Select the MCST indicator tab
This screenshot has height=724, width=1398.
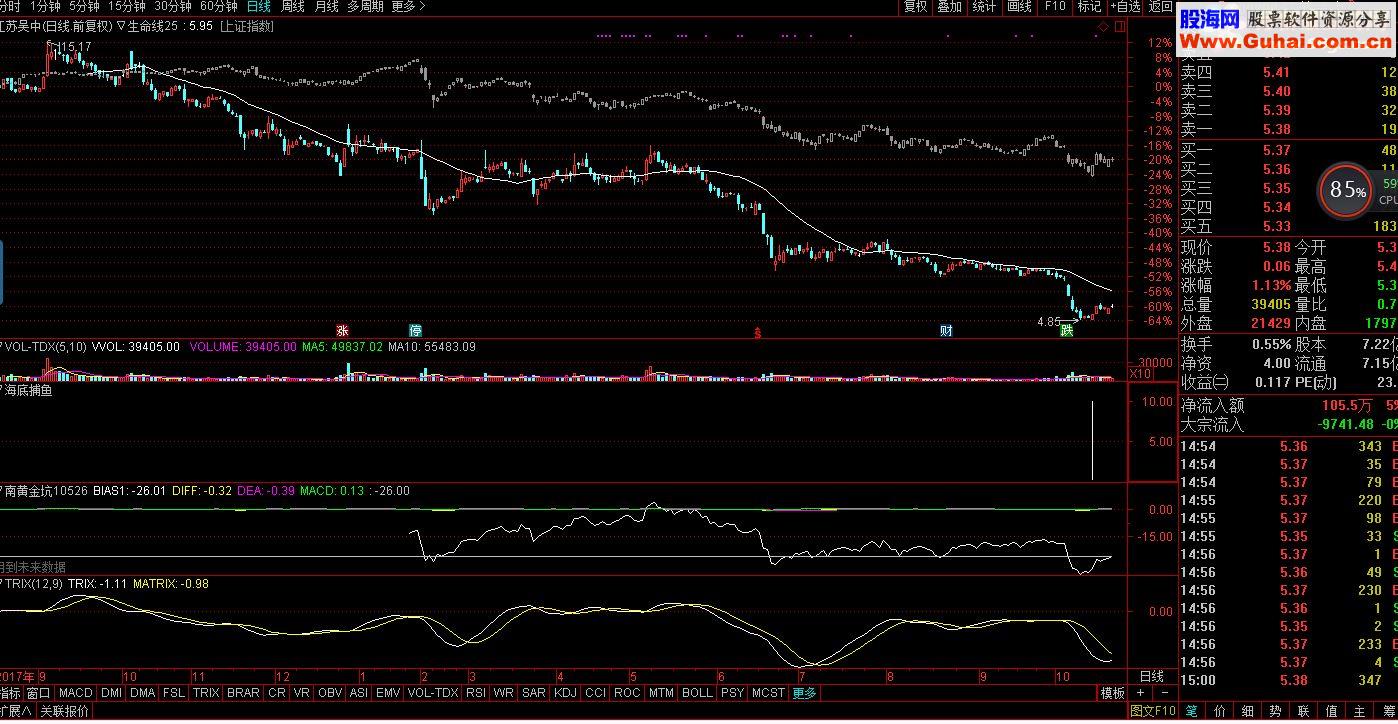pyautogui.click(x=768, y=692)
